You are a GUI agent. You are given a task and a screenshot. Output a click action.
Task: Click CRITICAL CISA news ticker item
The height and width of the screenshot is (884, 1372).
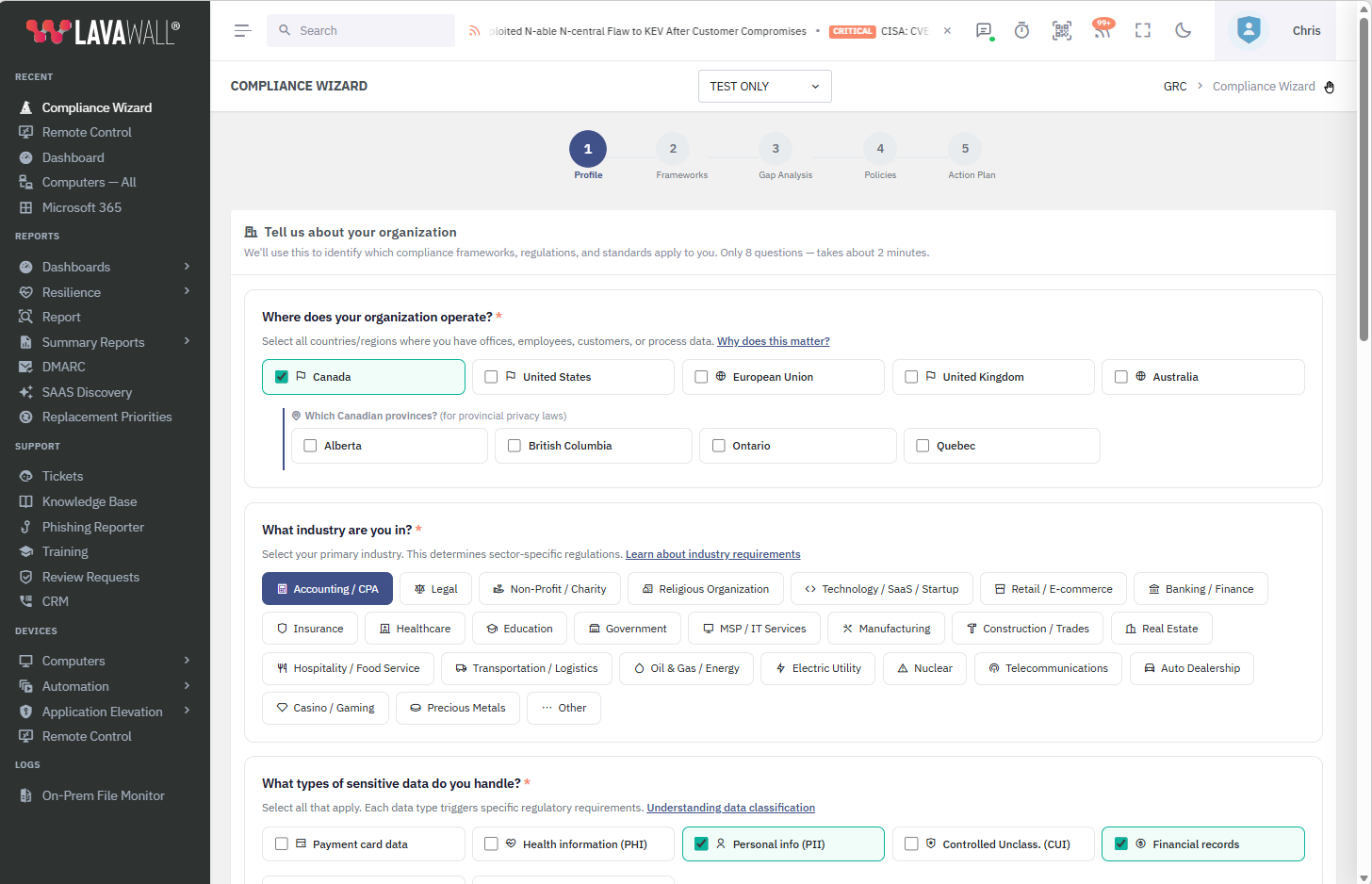coord(880,31)
